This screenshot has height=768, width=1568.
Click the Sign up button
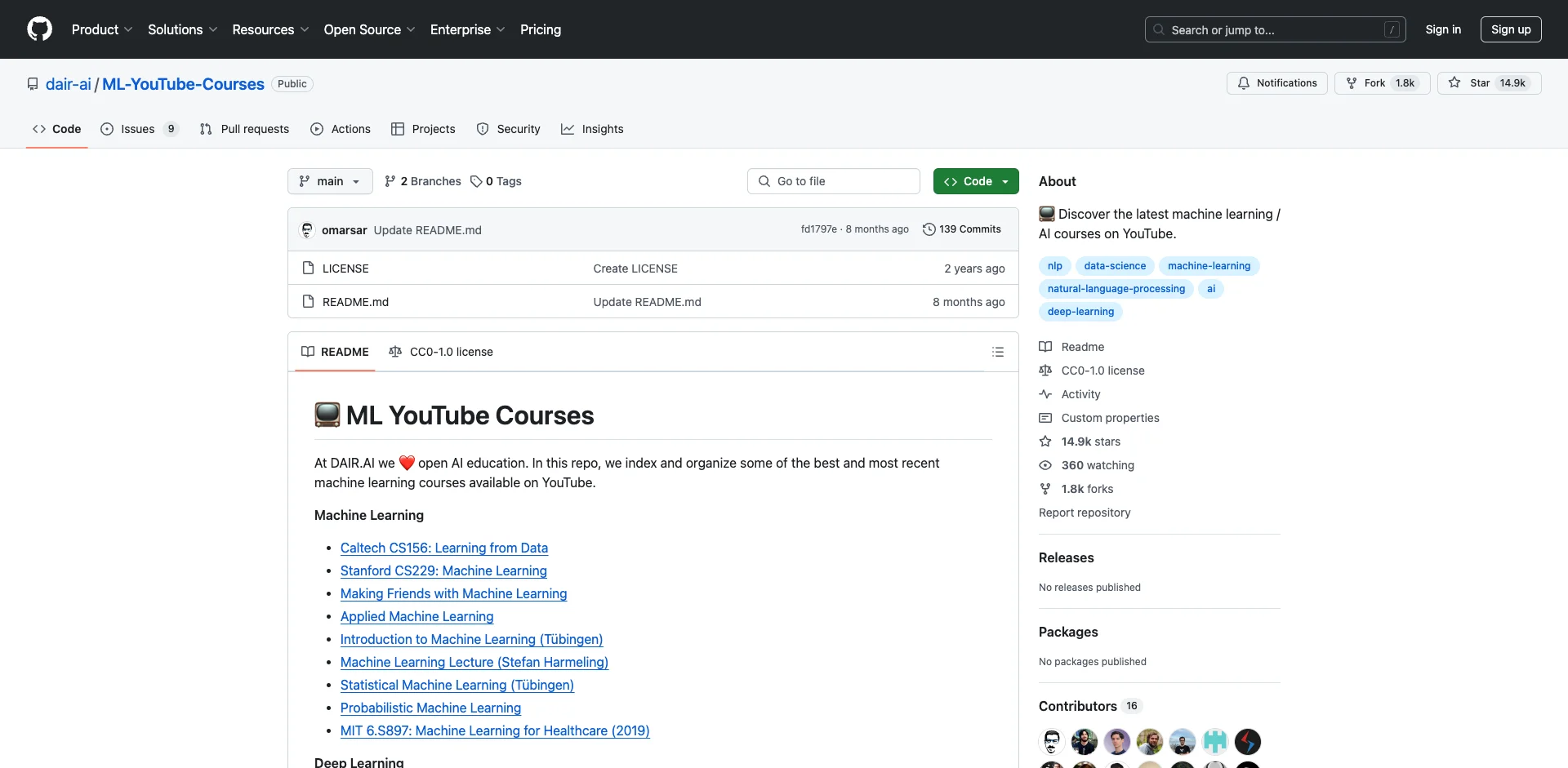point(1511,29)
